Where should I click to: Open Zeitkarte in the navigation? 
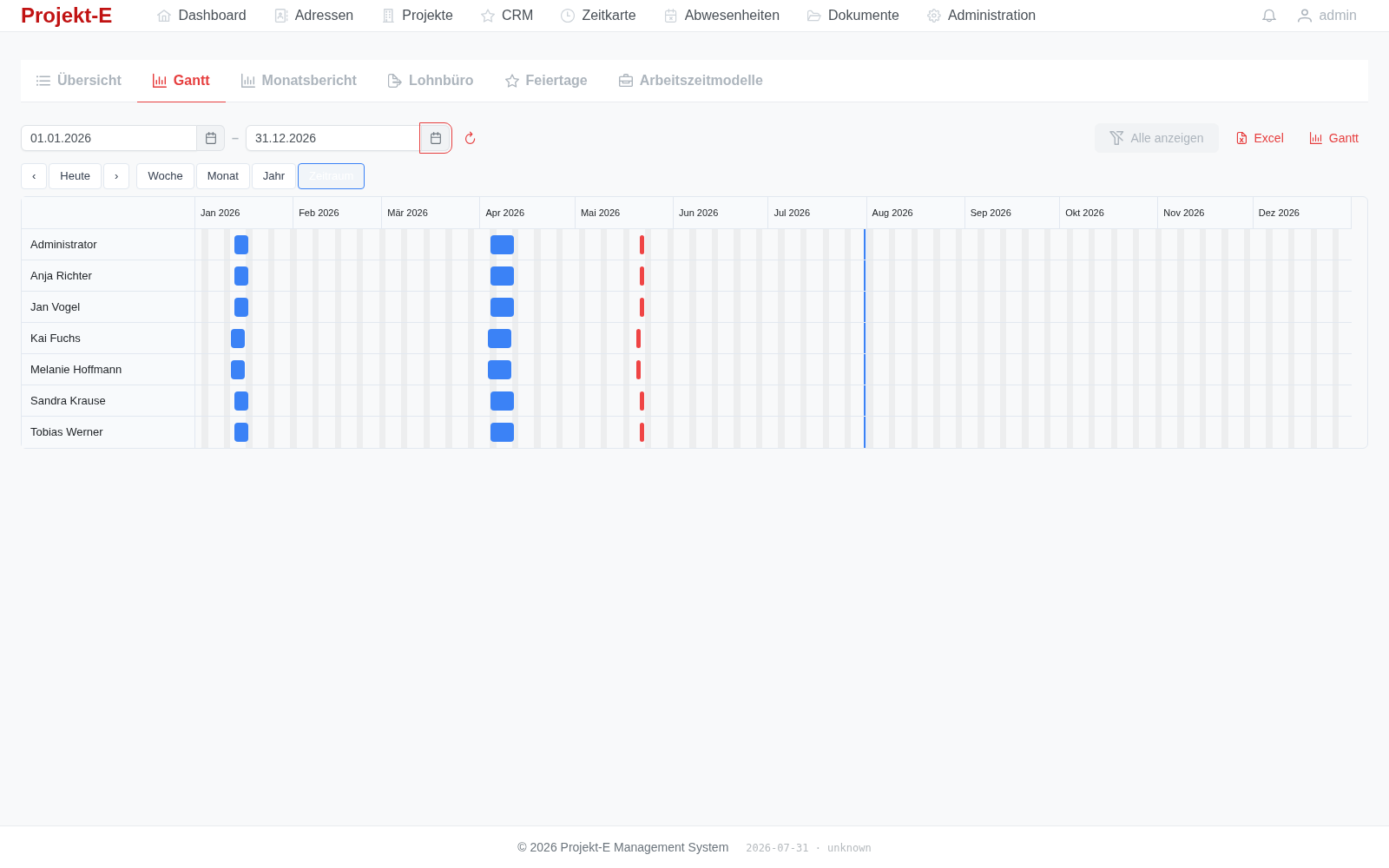(x=598, y=16)
